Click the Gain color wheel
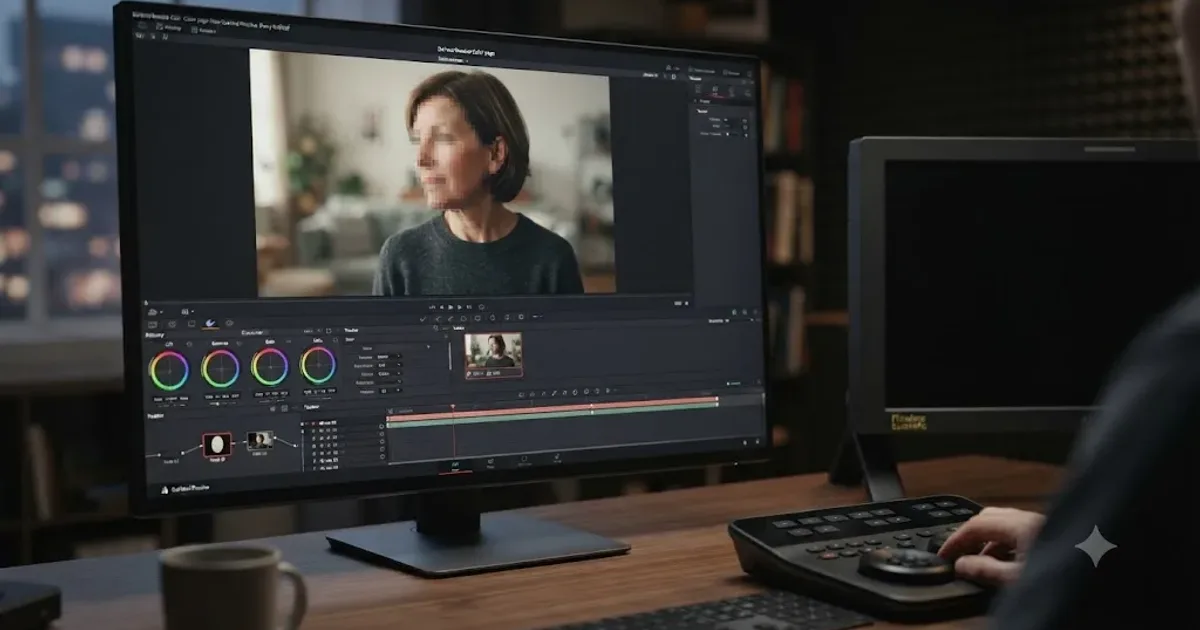 [x=270, y=366]
